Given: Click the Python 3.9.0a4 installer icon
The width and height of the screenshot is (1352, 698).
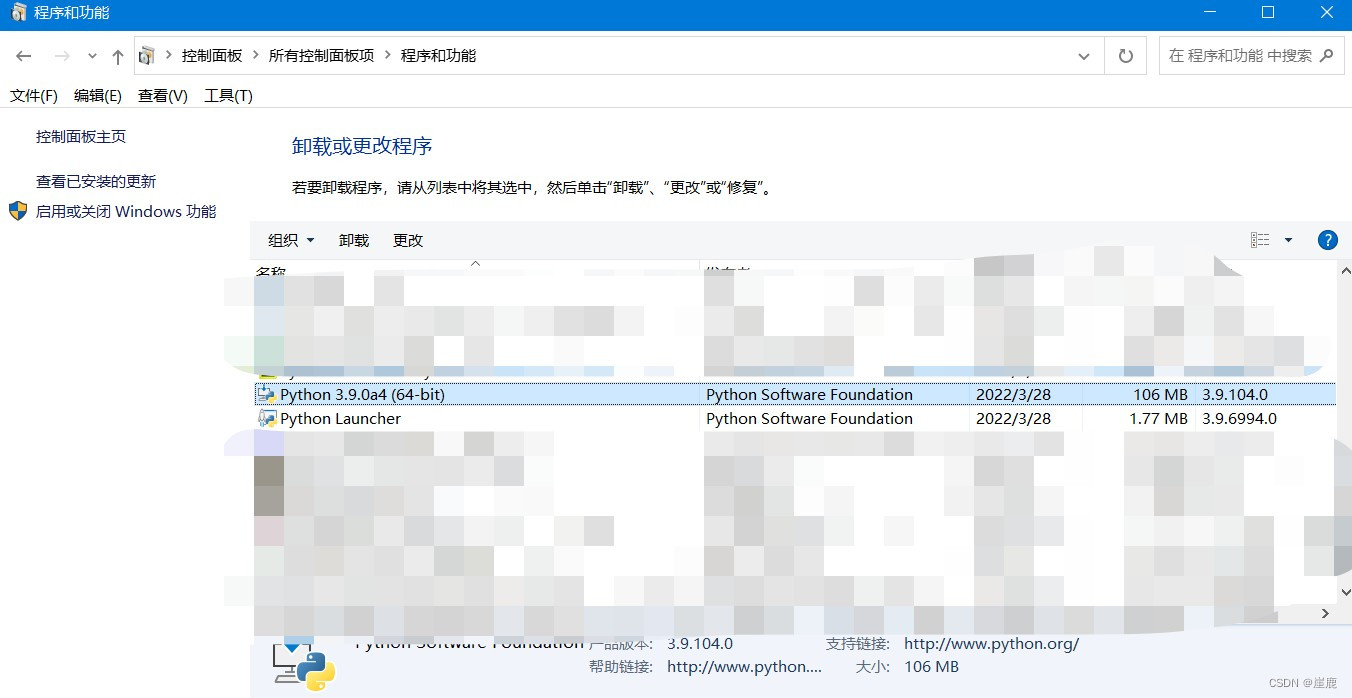Looking at the screenshot, I should click(x=267, y=394).
